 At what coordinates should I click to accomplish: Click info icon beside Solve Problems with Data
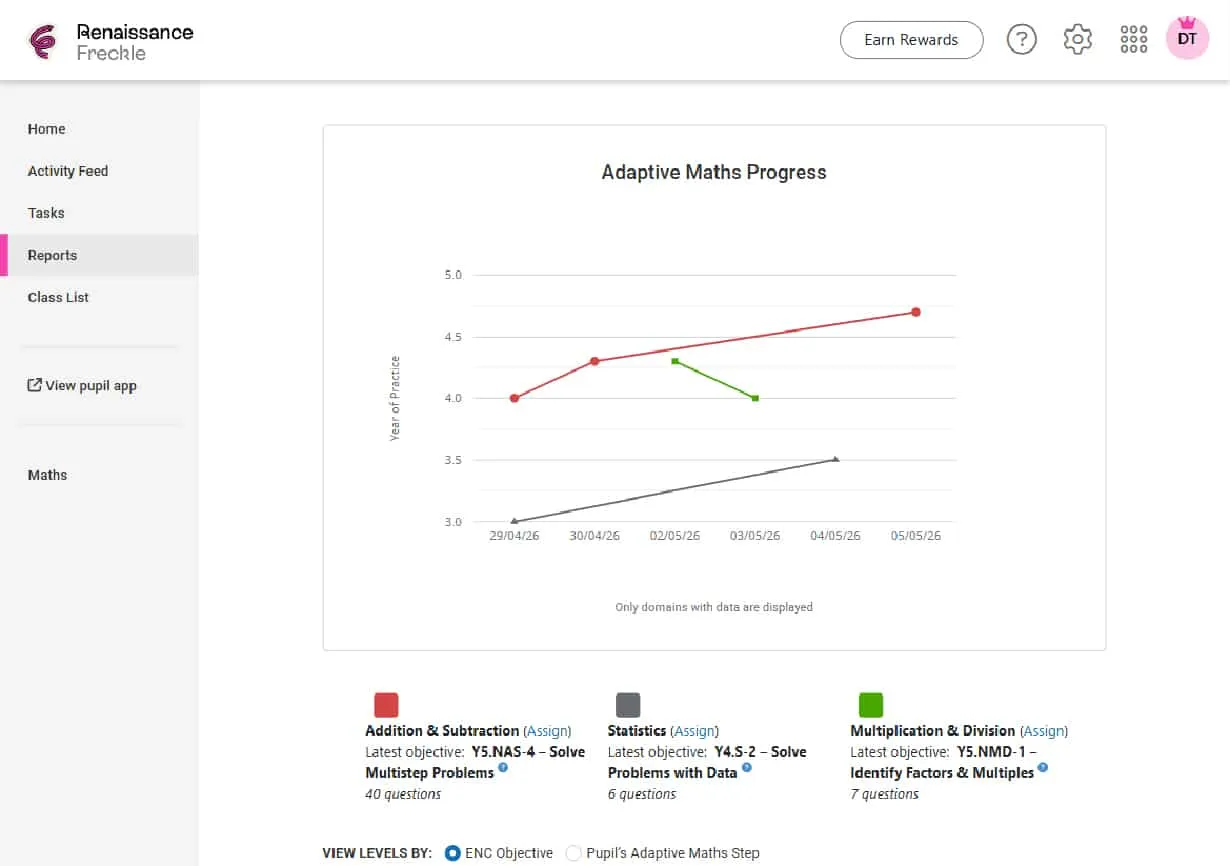coord(746,768)
